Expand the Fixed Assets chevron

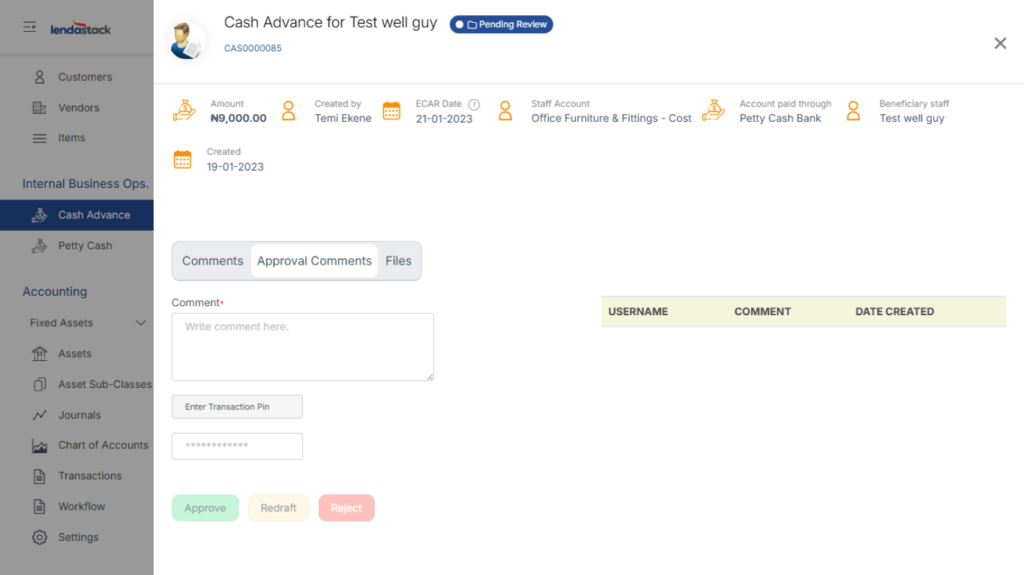[x=140, y=323]
